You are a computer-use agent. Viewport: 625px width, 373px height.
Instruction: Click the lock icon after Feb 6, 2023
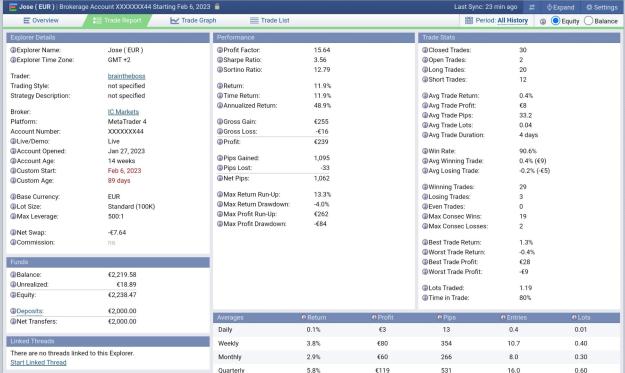(x=217, y=7)
